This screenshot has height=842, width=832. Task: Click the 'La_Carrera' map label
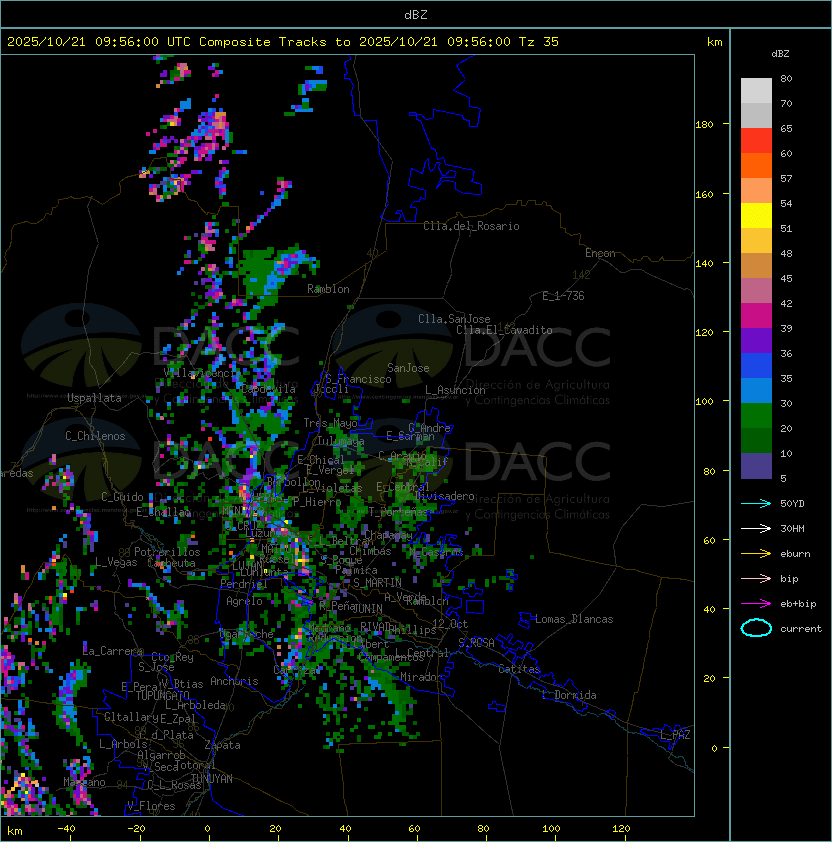tap(113, 651)
